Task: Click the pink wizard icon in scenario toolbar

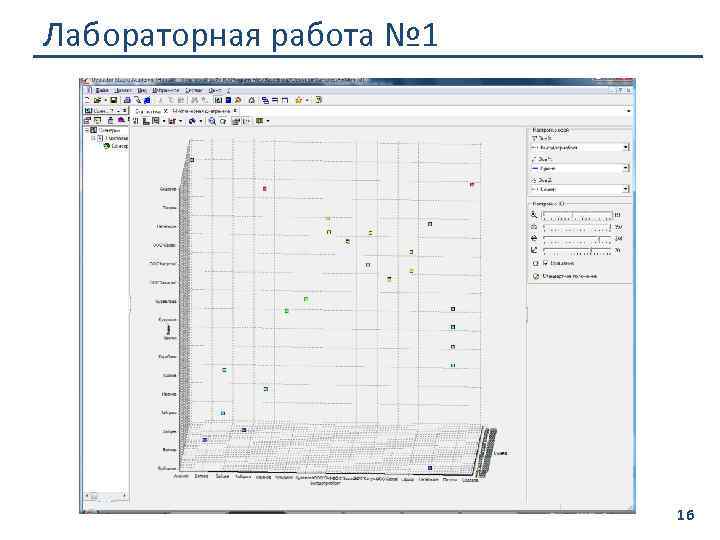Action: click(x=121, y=120)
